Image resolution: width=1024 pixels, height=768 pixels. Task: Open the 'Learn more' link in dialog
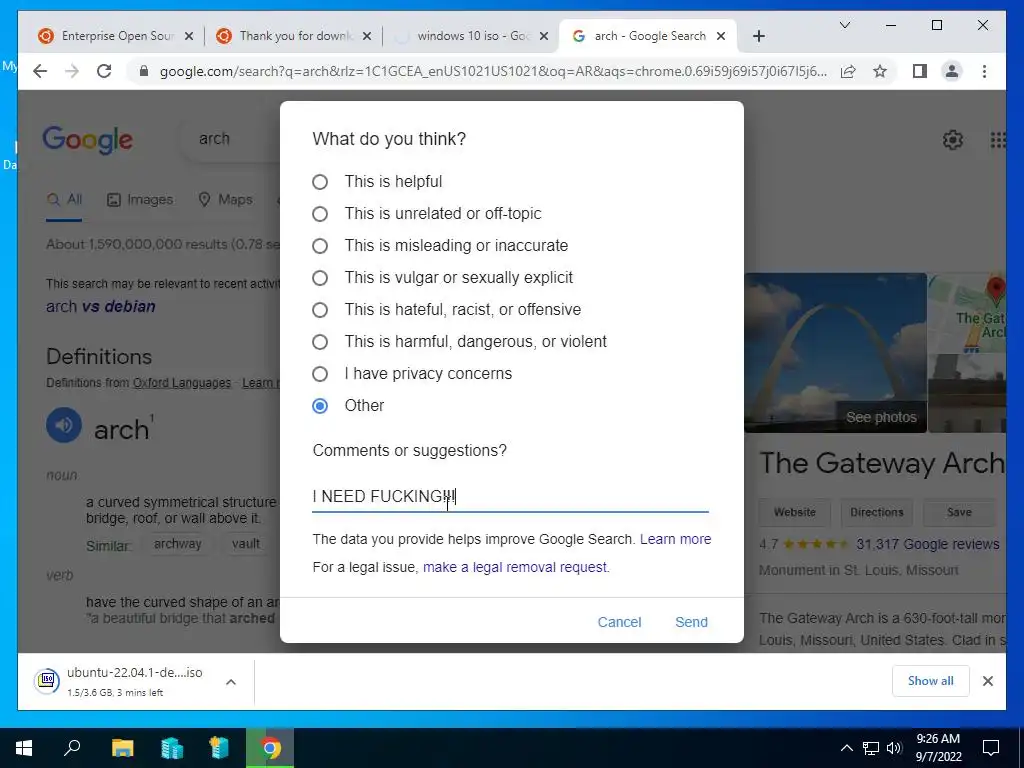pos(675,539)
